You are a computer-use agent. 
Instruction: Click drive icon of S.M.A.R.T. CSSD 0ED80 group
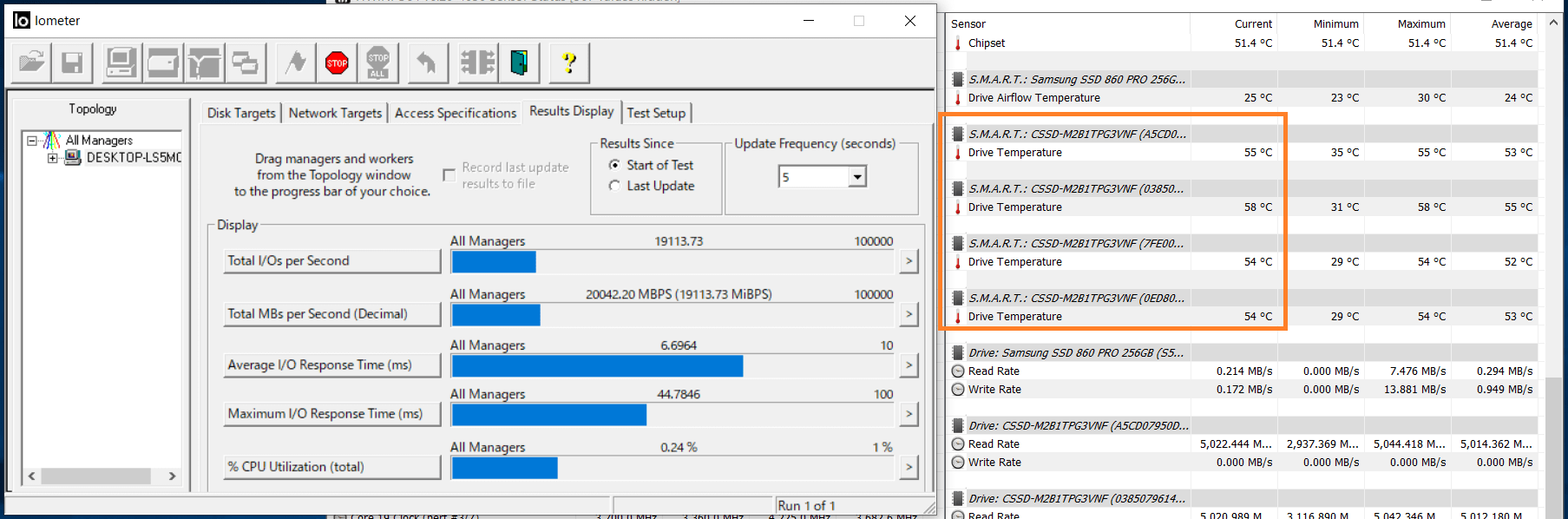coord(958,298)
